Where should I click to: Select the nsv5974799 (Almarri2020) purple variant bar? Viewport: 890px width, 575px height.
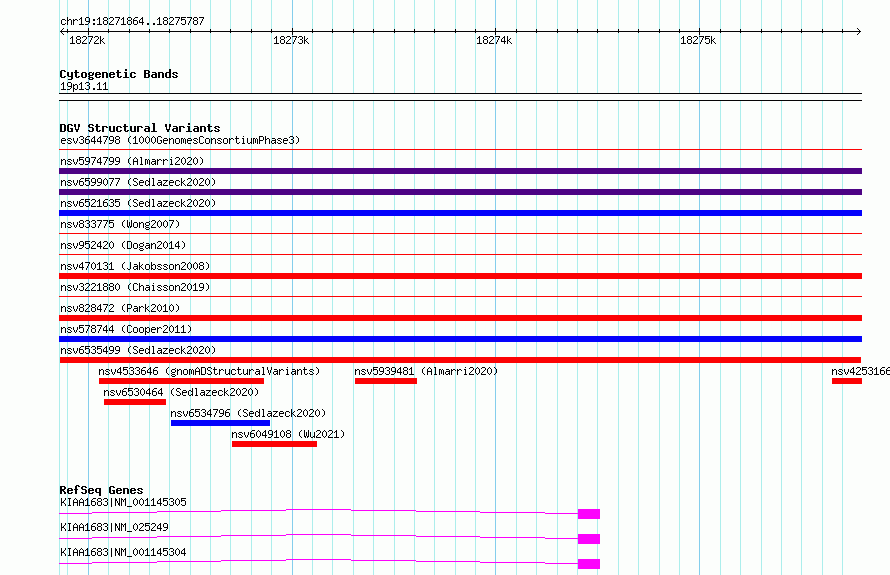[x=460, y=171]
